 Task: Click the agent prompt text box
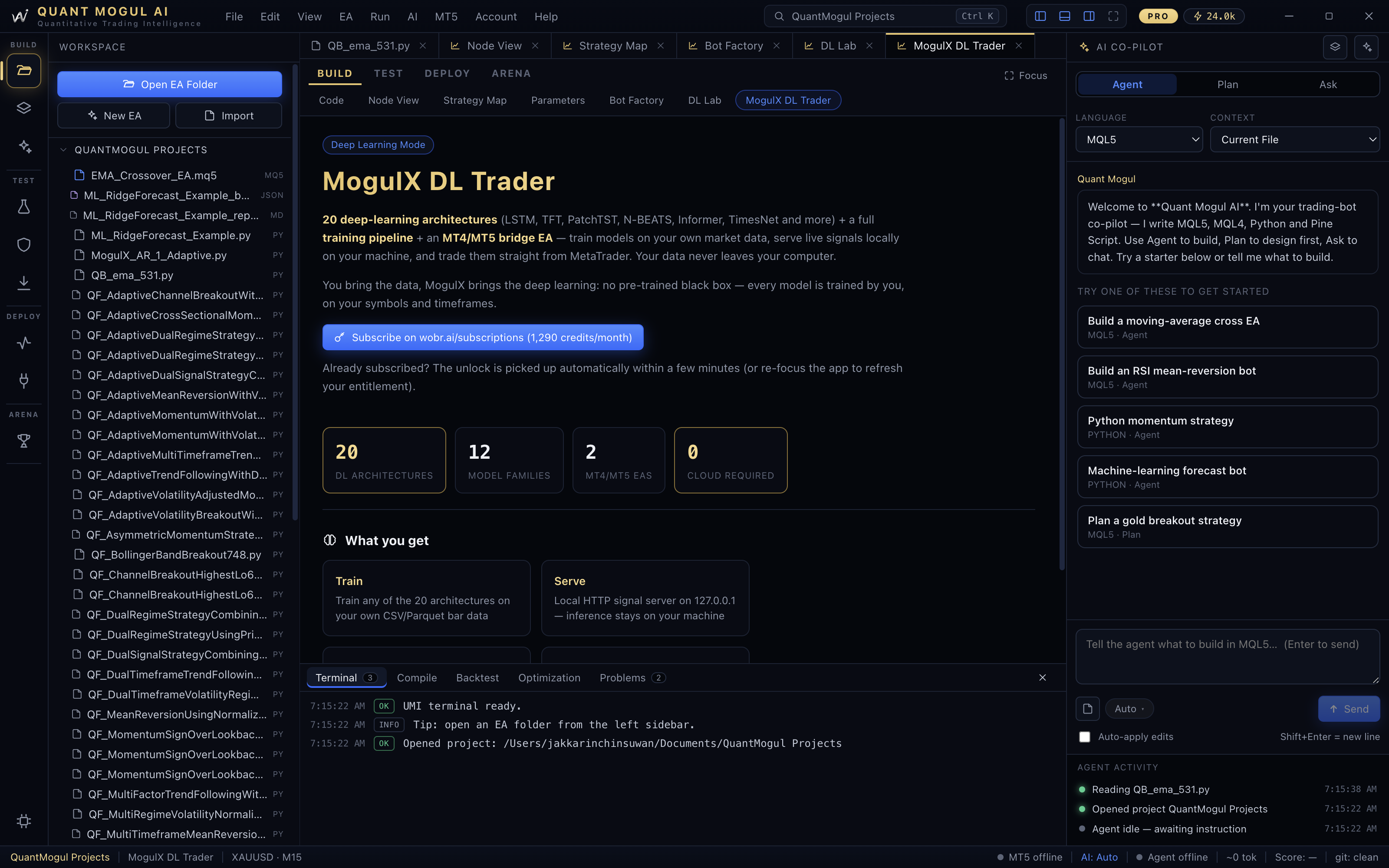click(1227, 657)
